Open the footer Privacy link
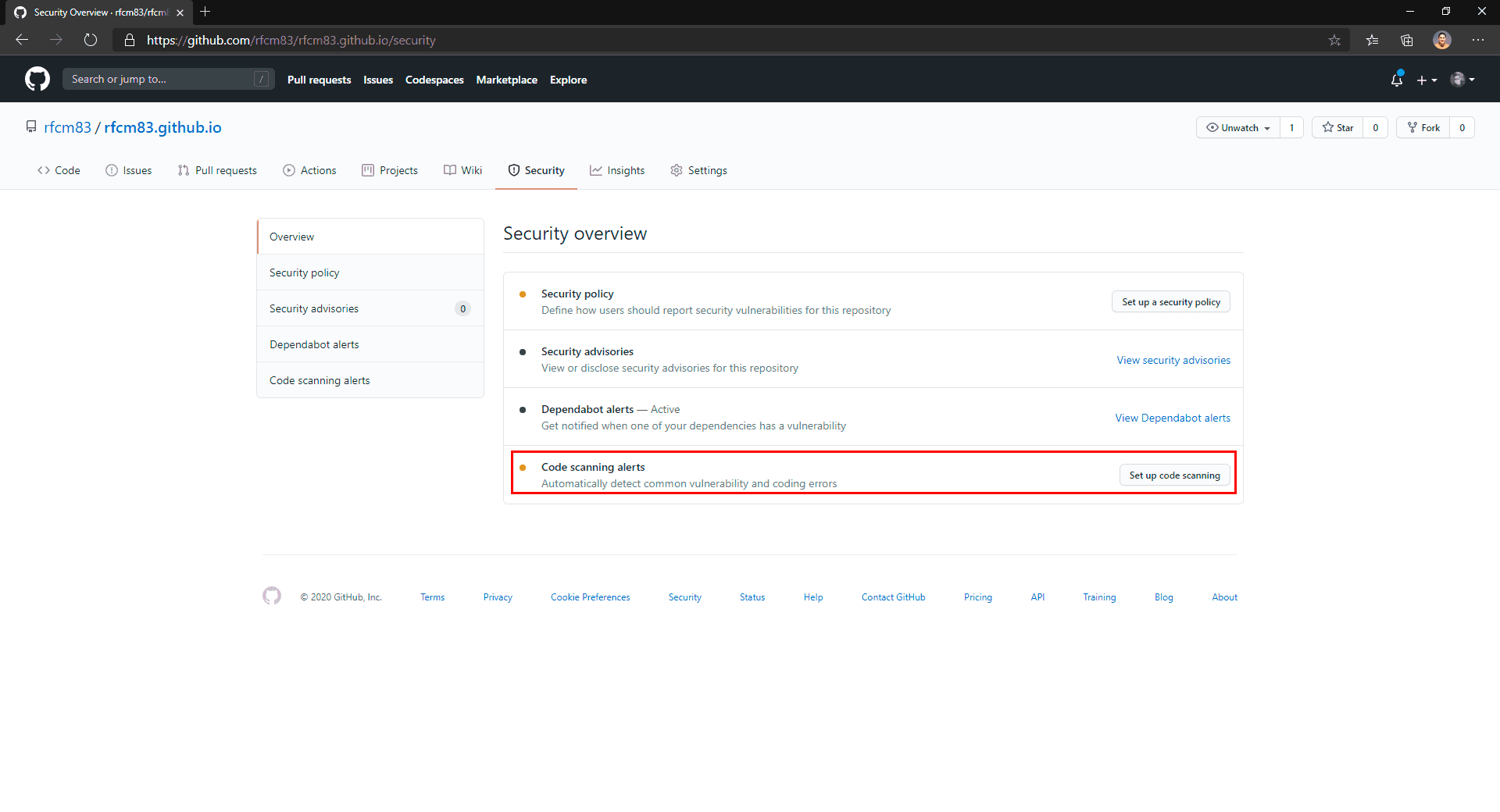Screen dimensions: 1500x812 [498, 597]
